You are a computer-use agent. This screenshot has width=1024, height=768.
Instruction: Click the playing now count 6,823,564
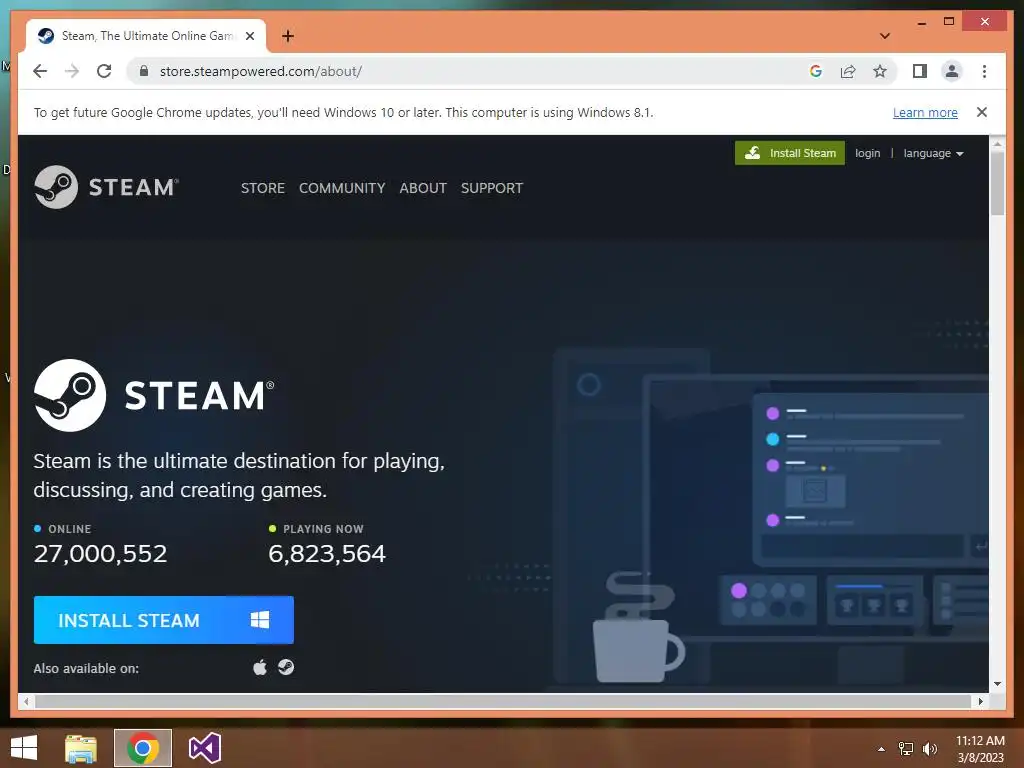coord(327,554)
